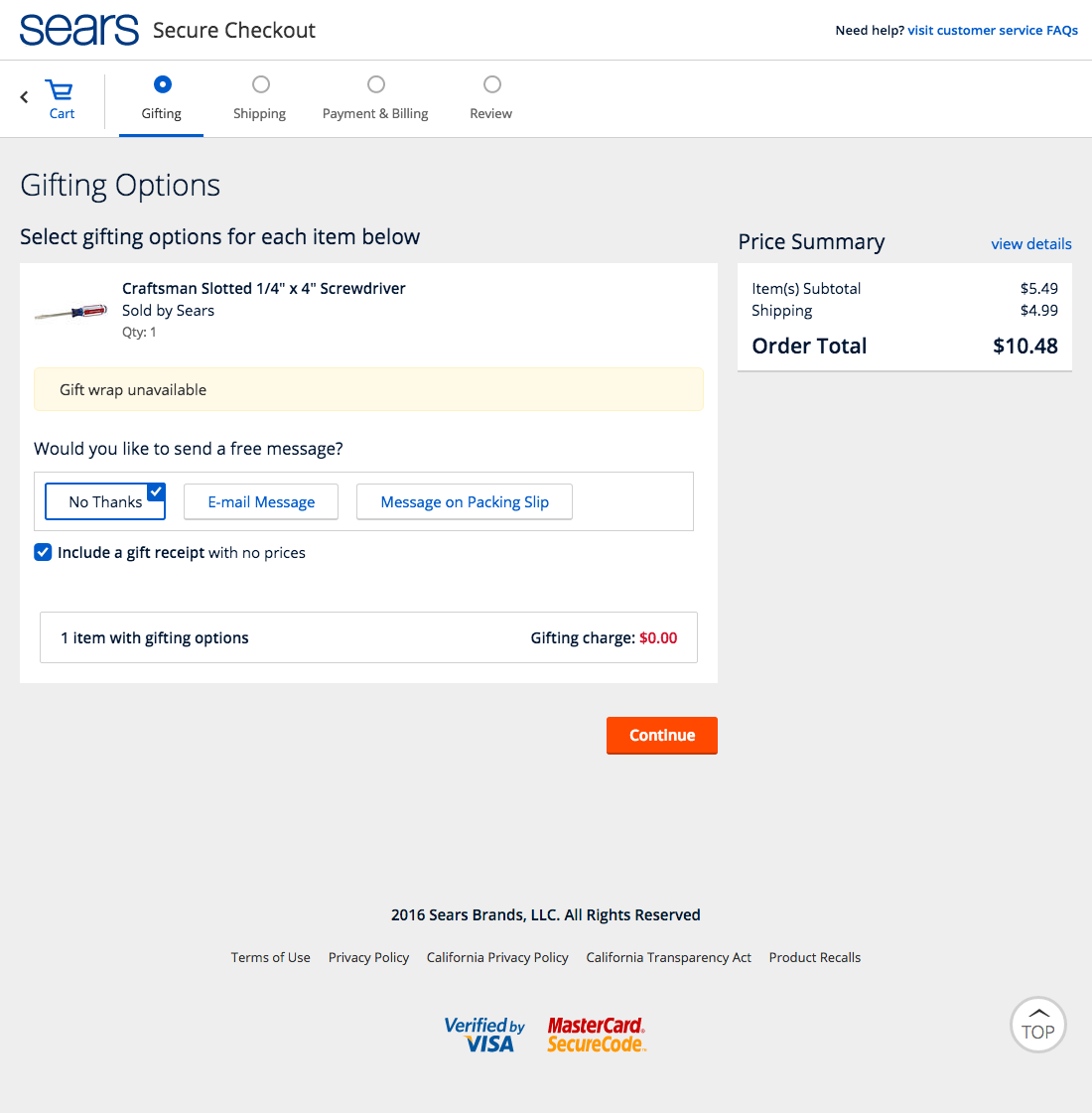Open view details in Price Summary
Screen dimensions: 1092x1113
[x=1030, y=243]
